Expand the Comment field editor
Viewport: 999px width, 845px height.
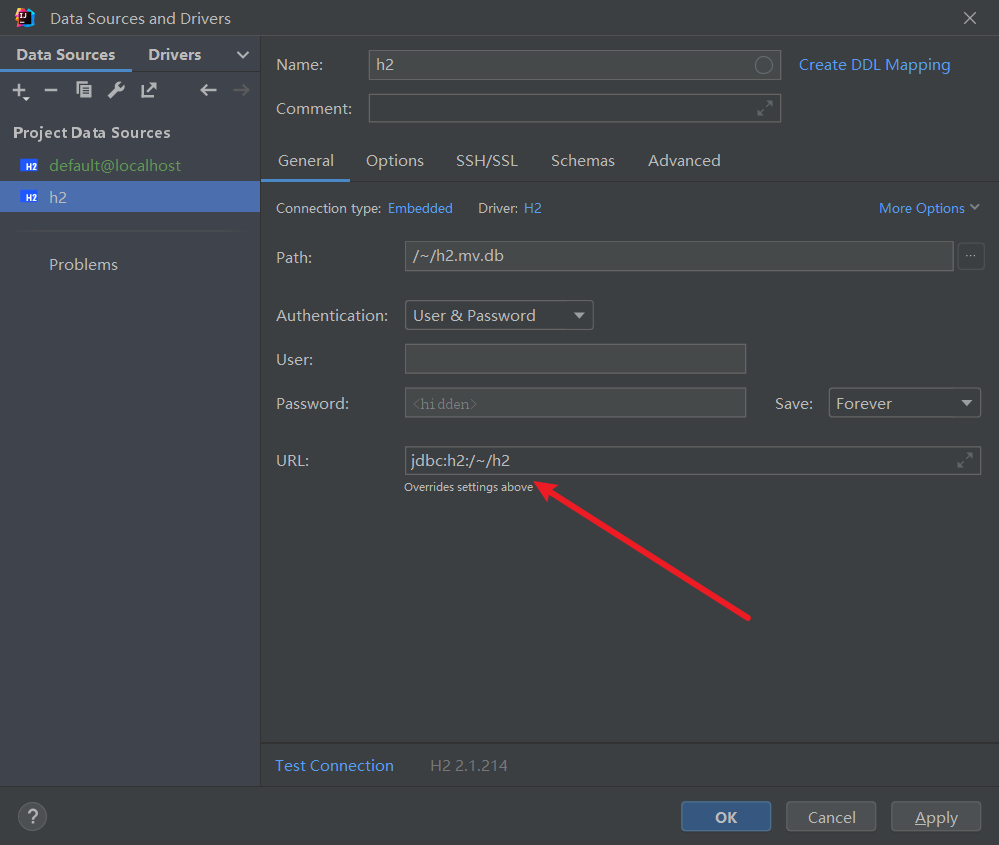(x=765, y=108)
